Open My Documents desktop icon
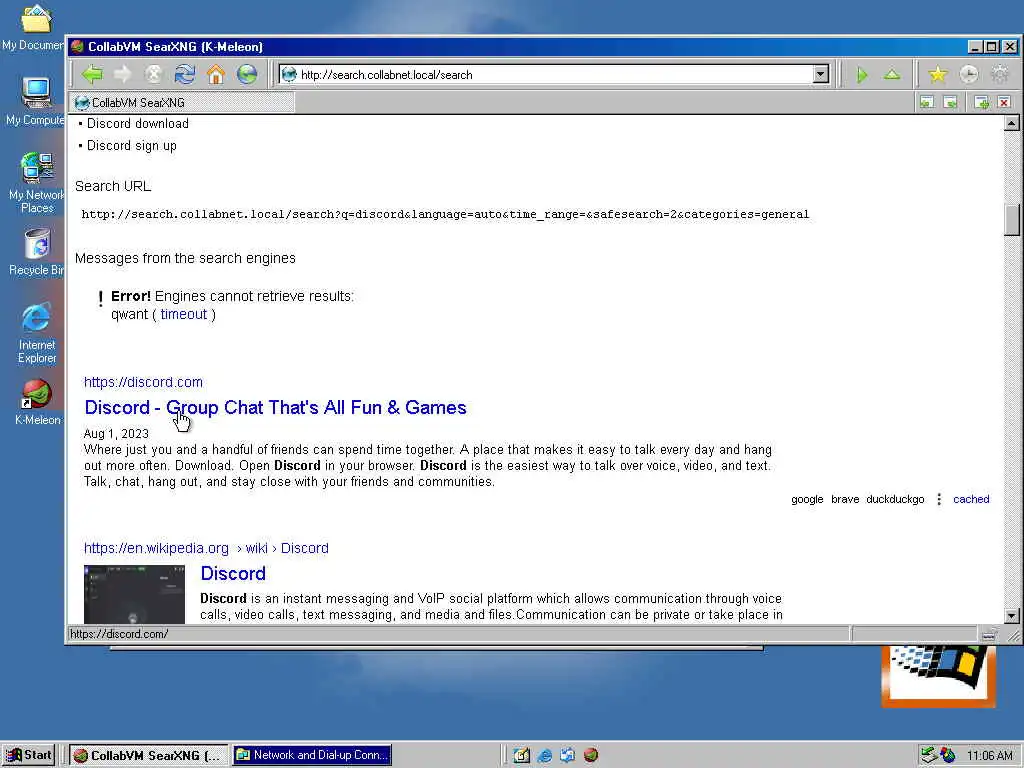1024x768 pixels. 34,27
